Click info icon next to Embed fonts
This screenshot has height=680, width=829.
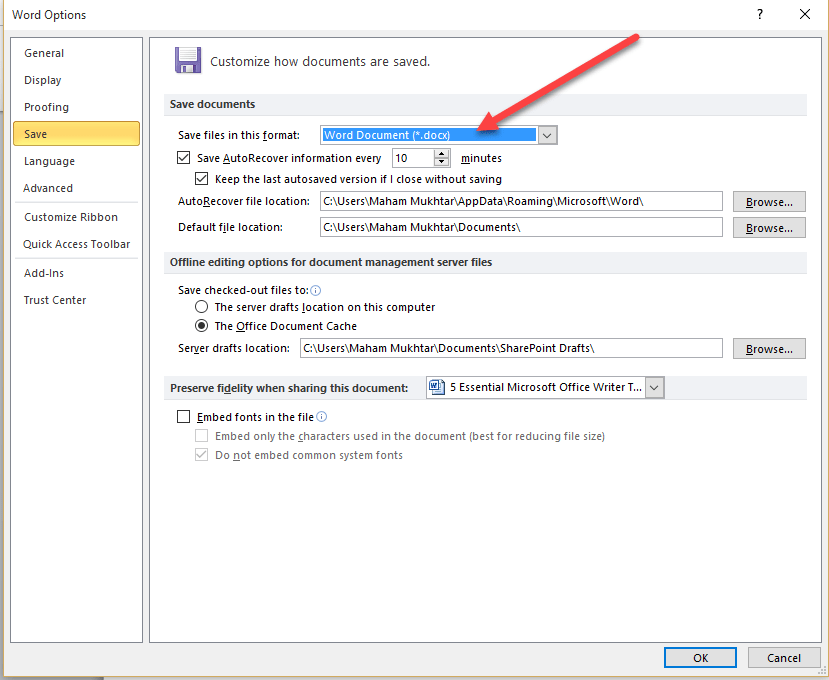coord(321,417)
